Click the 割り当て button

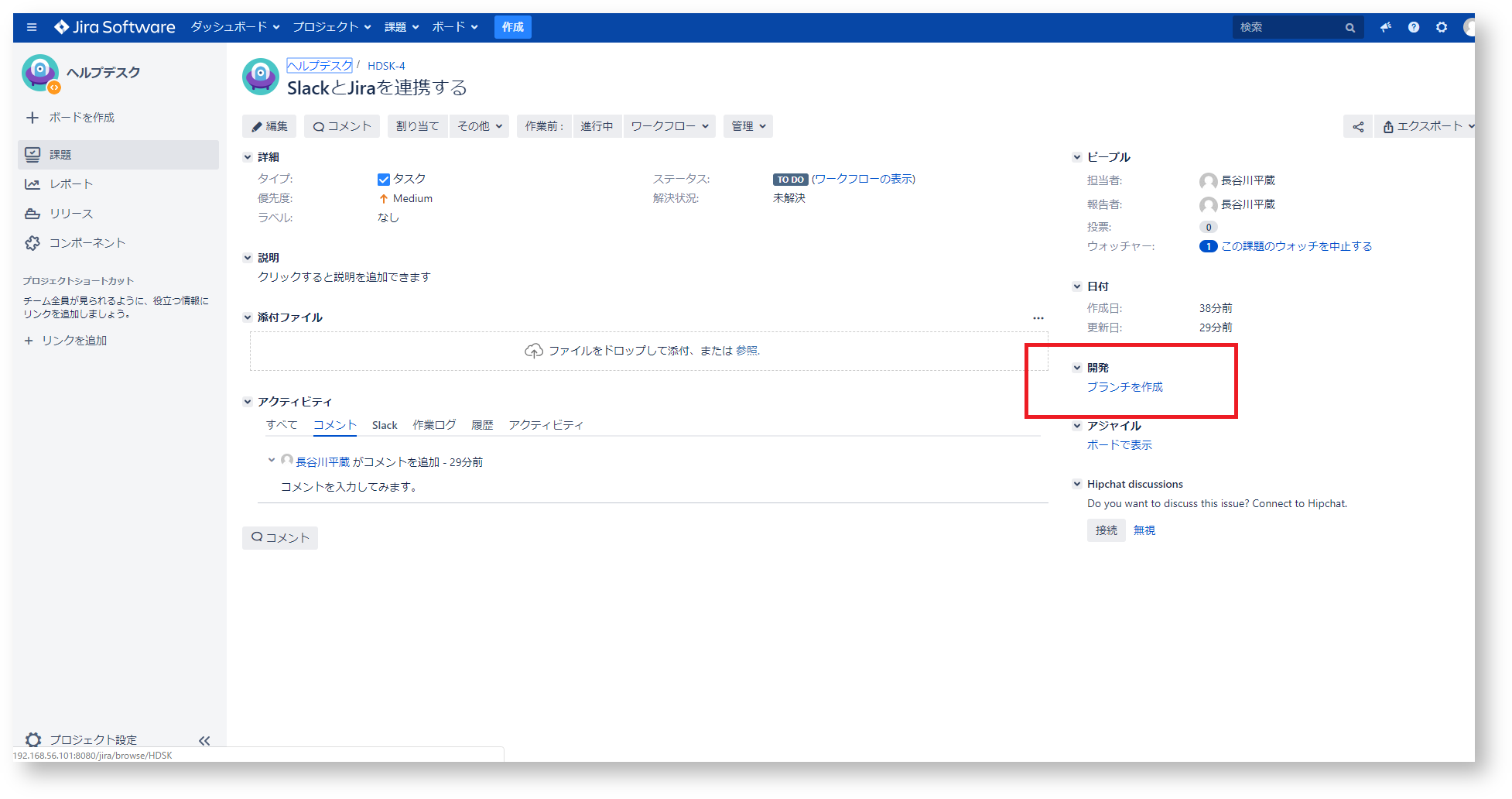click(x=418, y=126)
